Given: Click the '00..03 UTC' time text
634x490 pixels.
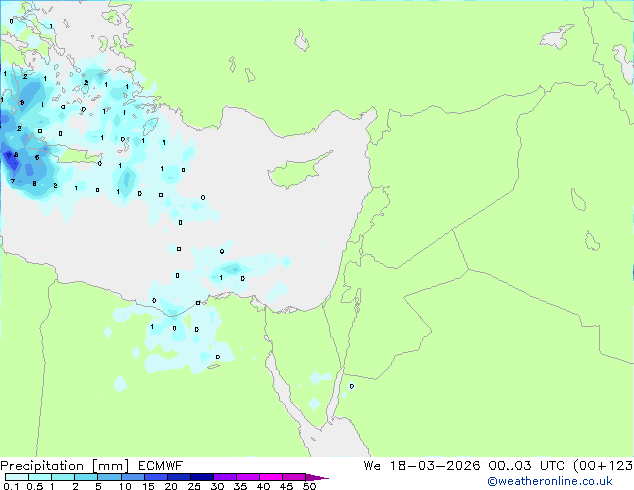Looking at the screenshot, I should point(527,466).
